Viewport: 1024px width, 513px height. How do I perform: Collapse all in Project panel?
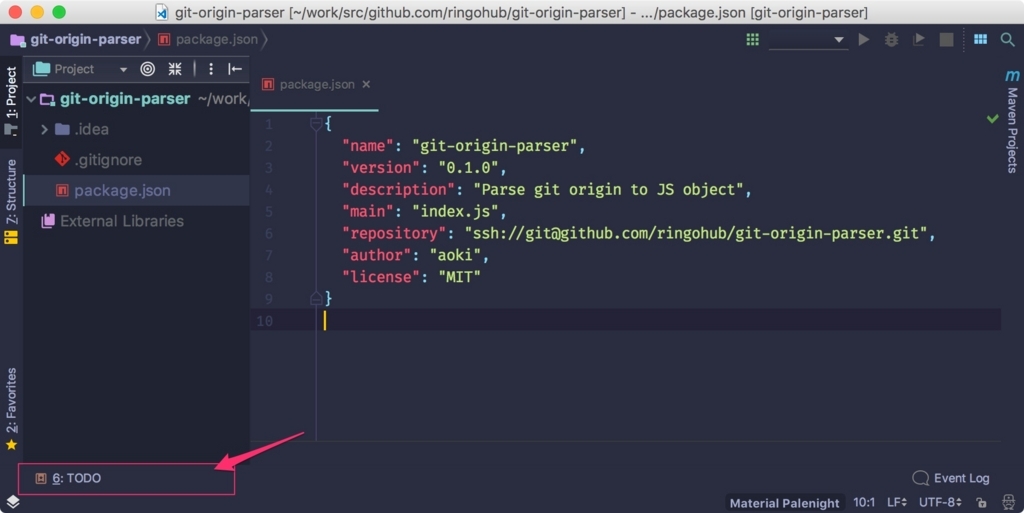click(x=175, y=69)
